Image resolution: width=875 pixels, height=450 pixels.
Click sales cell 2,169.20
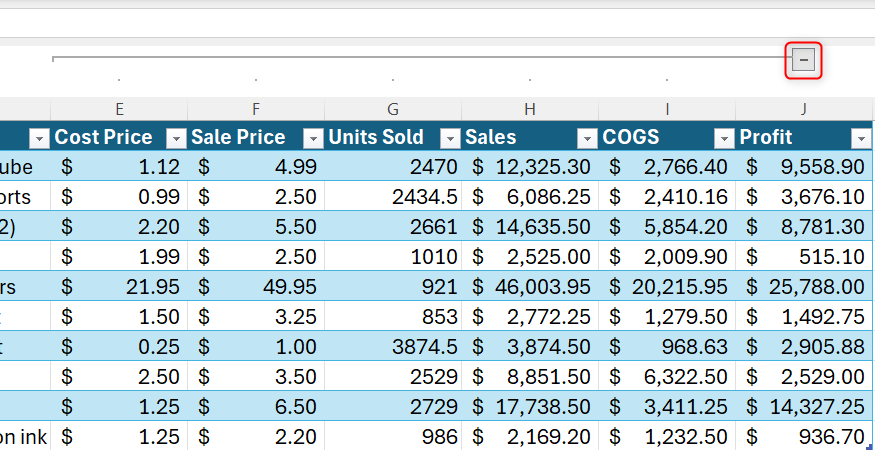[530, 436]
